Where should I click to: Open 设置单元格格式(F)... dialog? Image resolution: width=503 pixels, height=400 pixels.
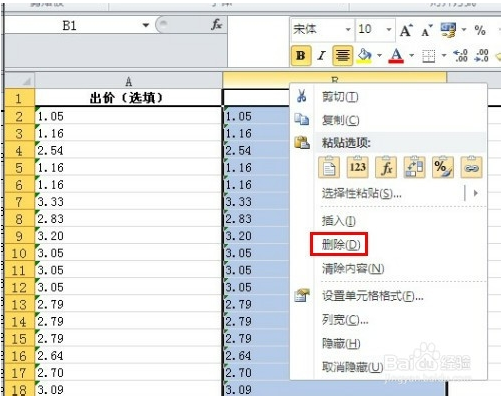tap(372, 296)
